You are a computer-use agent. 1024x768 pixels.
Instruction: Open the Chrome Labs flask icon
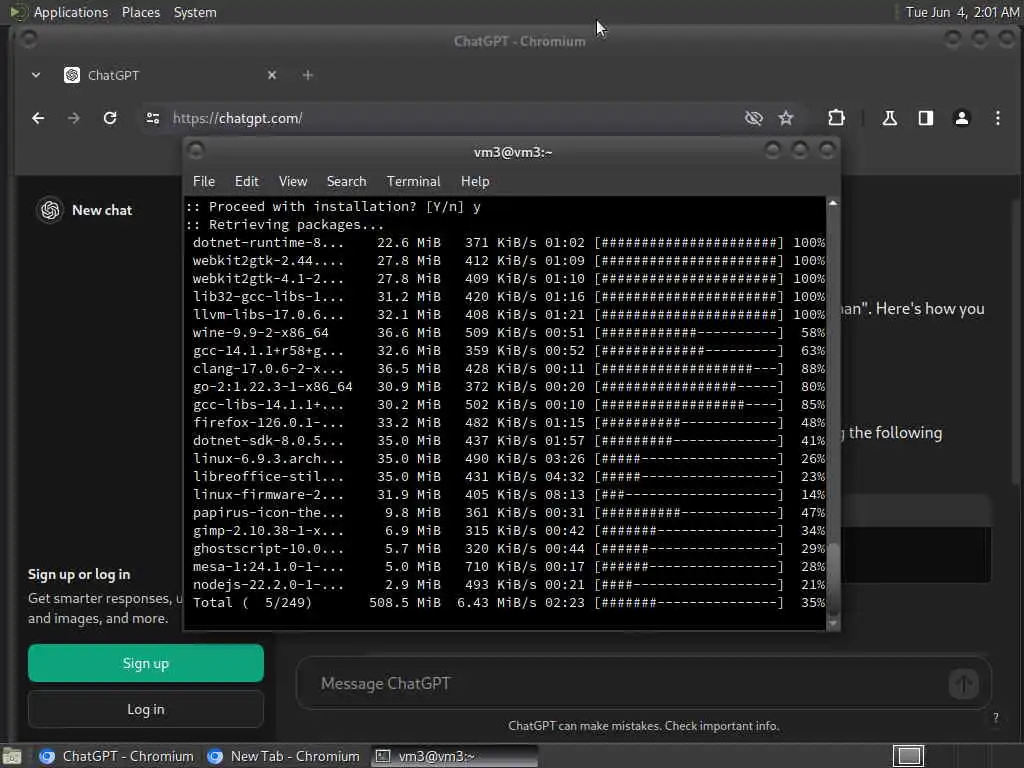(x=889, y=118)
